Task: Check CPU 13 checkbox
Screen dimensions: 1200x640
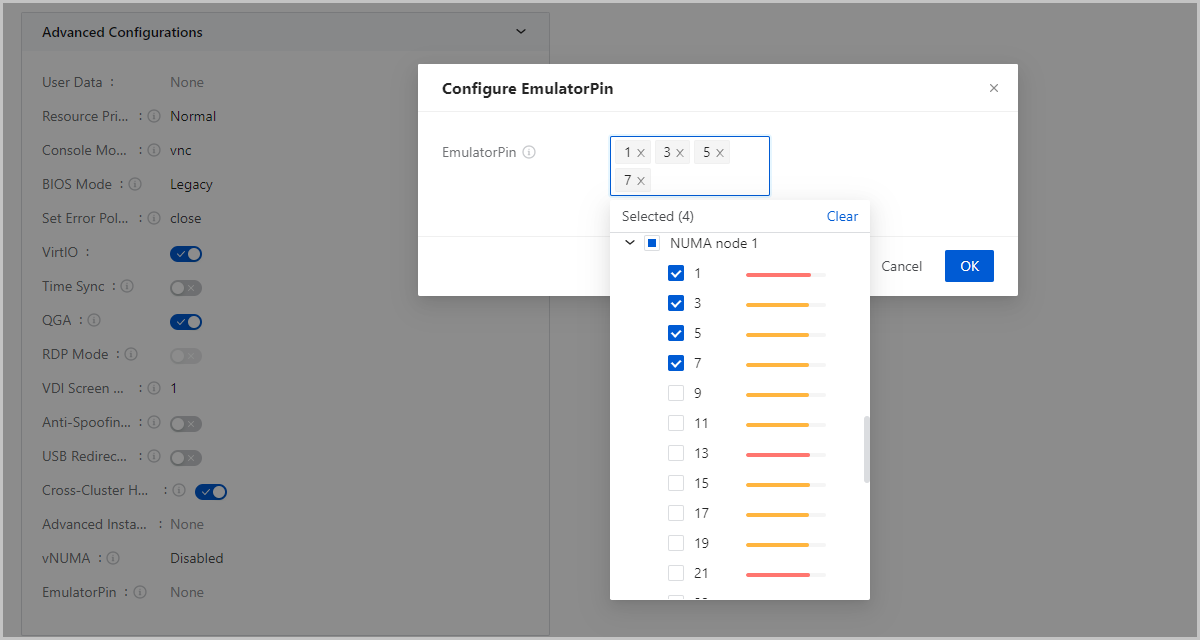Action: [676, 453]
